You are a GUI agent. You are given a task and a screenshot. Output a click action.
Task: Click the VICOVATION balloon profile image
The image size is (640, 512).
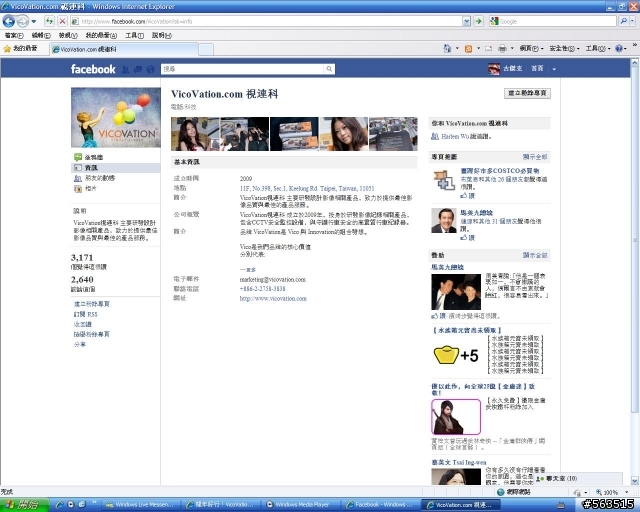(x=116, y=118)
